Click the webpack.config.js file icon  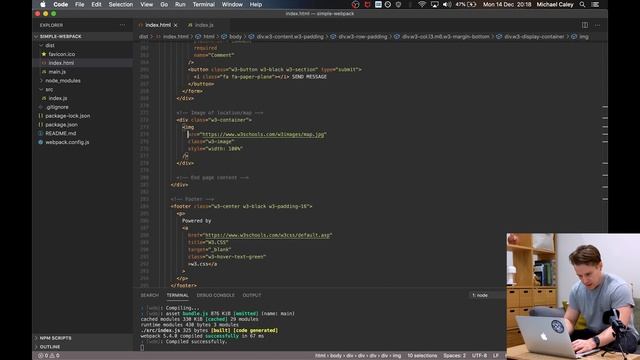(40, 142)
